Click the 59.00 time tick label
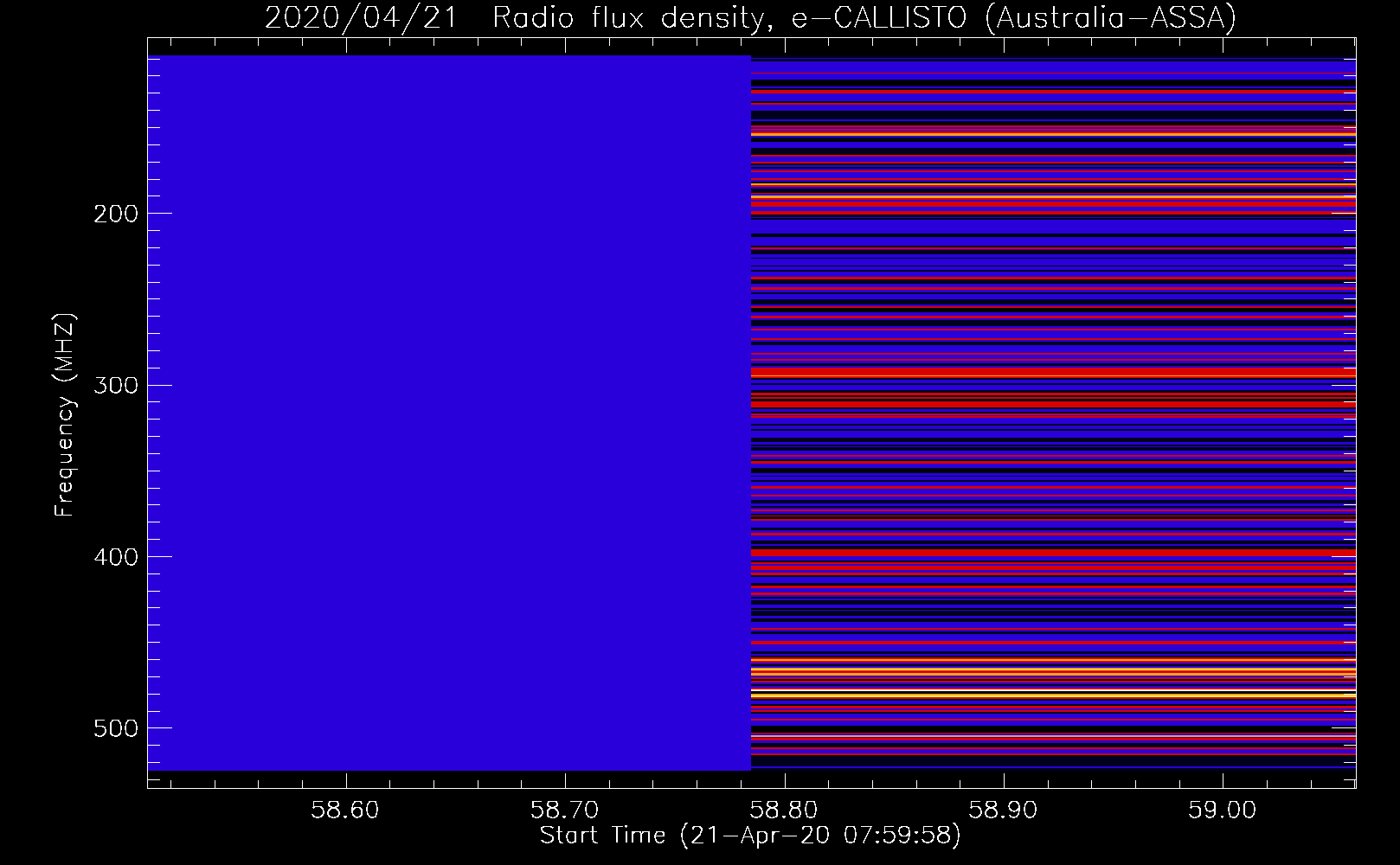This screenshot has height=865, width=1400. tap(1223, 810)
